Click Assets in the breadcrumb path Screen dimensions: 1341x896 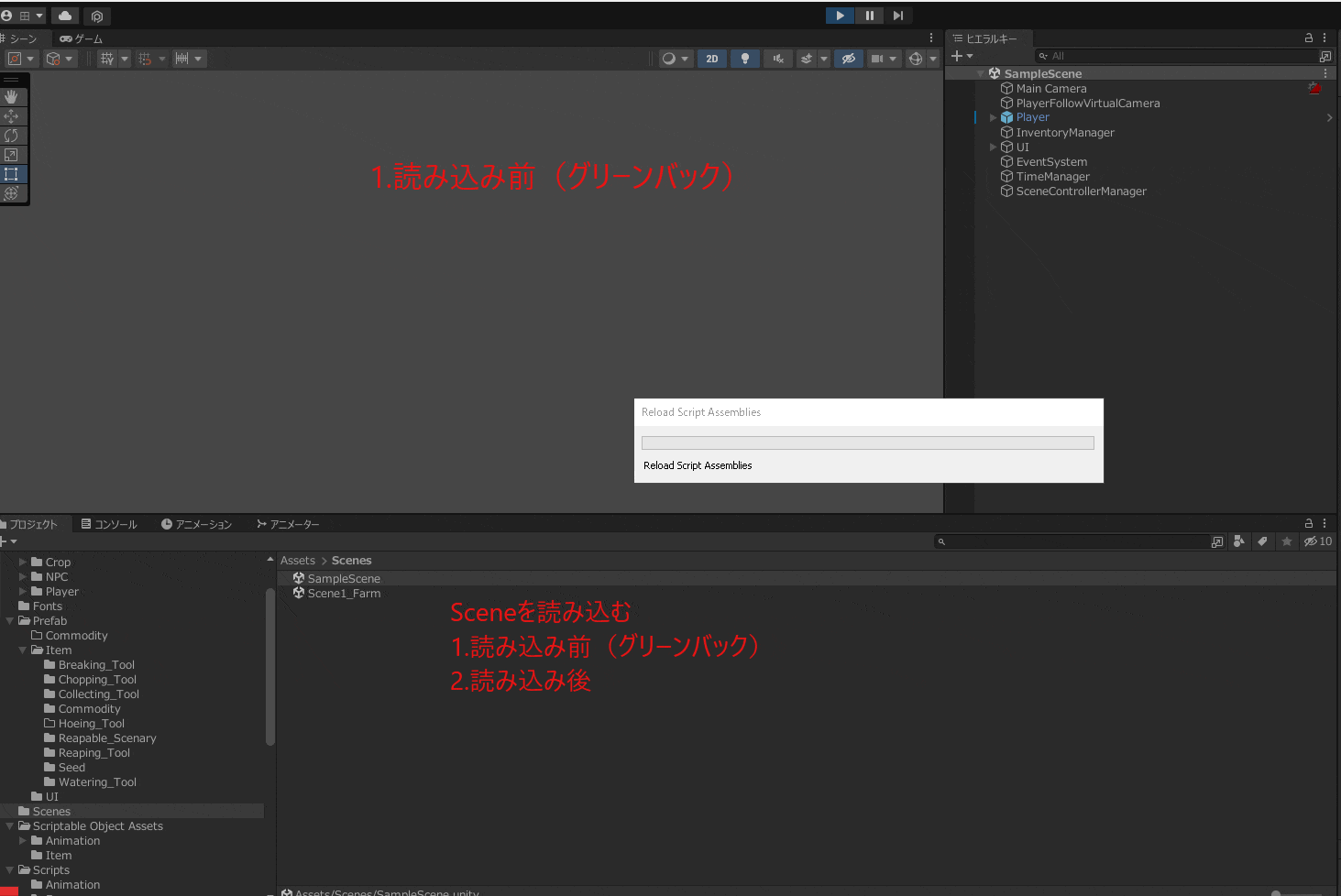pyautogui.click(x=298, y=560)
